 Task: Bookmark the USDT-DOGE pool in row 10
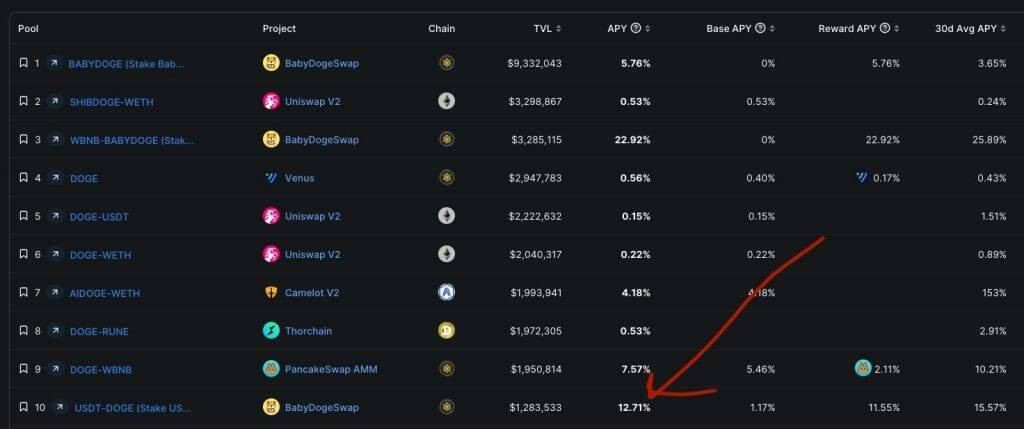click(24, 407)
